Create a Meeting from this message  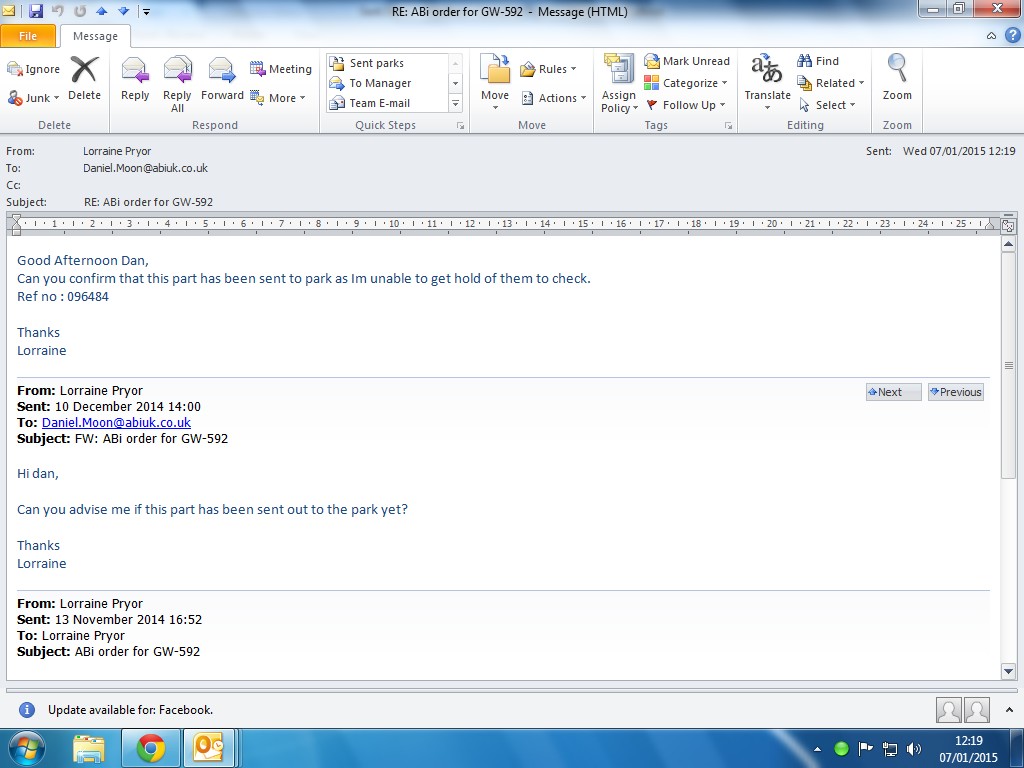[x=281, y=69]
